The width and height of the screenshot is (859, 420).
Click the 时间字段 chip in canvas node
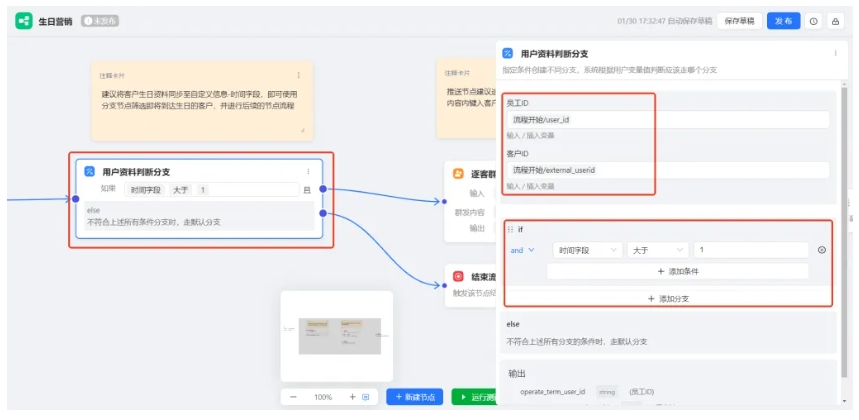point(145,190)
